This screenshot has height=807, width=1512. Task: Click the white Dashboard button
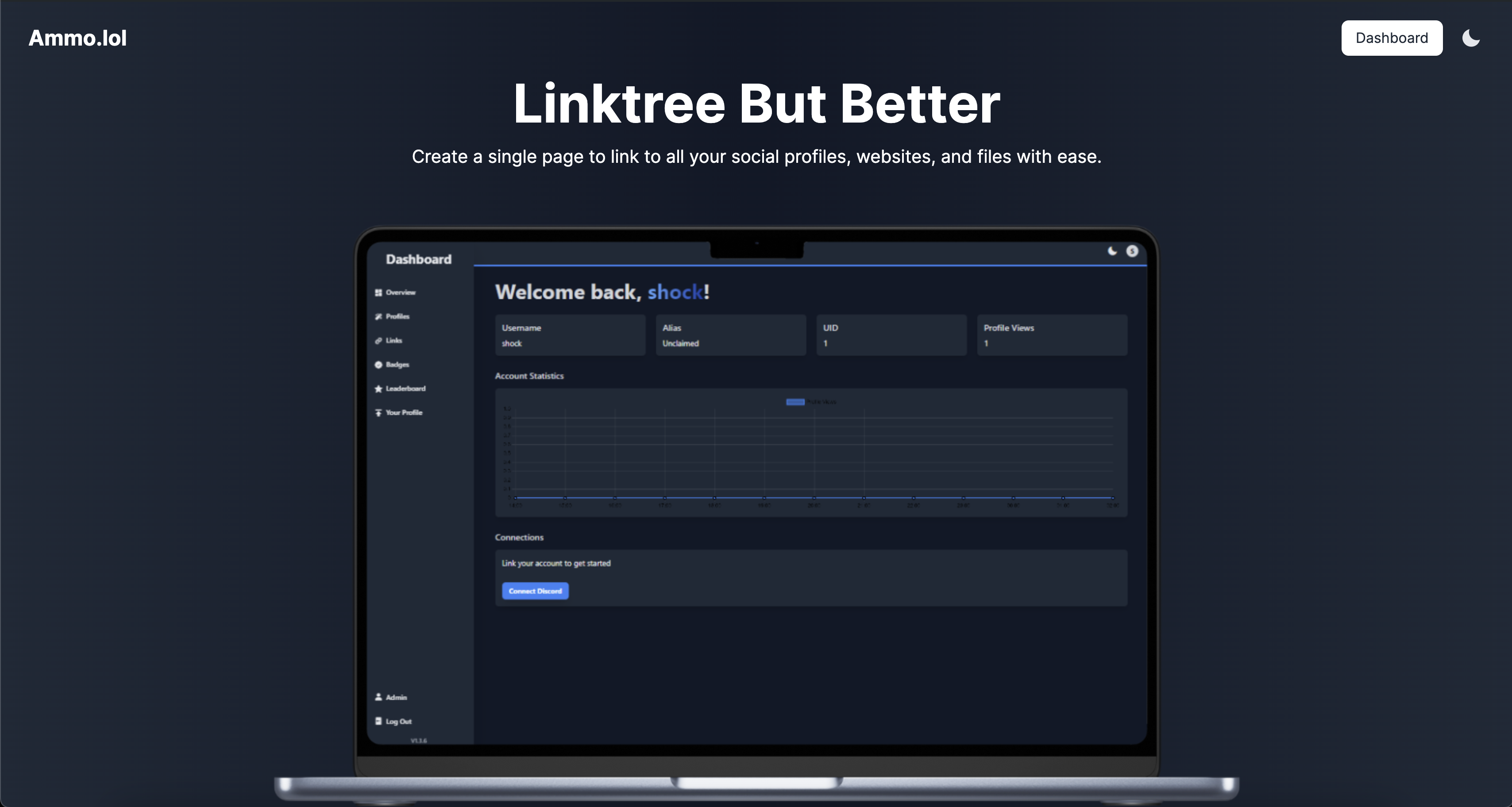pyautogui.click(x=1391, y=38)
